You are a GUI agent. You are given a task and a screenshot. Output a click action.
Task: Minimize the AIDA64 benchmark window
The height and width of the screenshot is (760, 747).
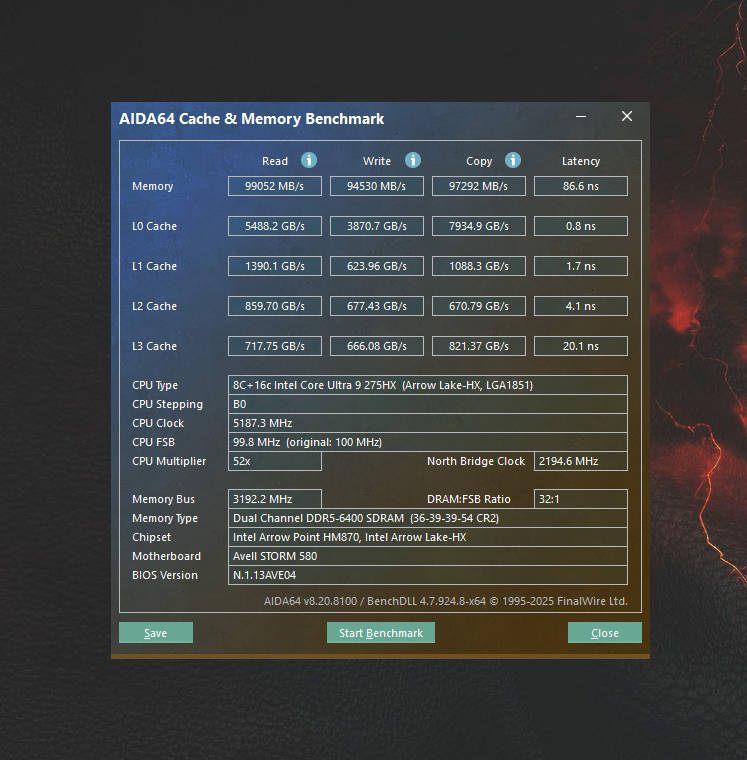581,117
